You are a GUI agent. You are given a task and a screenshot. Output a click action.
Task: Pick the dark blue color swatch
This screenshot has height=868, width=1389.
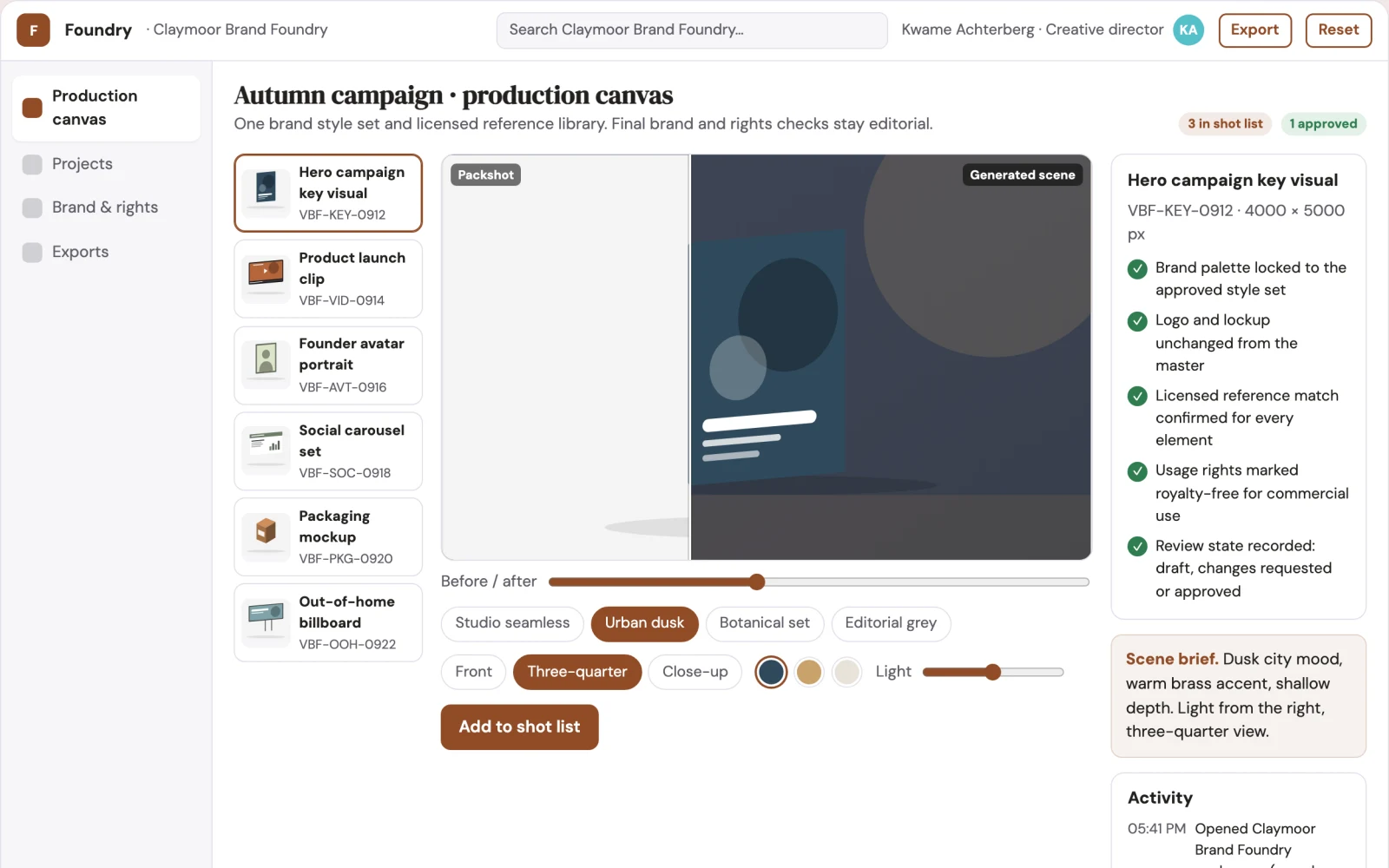[x=771, y=672]
